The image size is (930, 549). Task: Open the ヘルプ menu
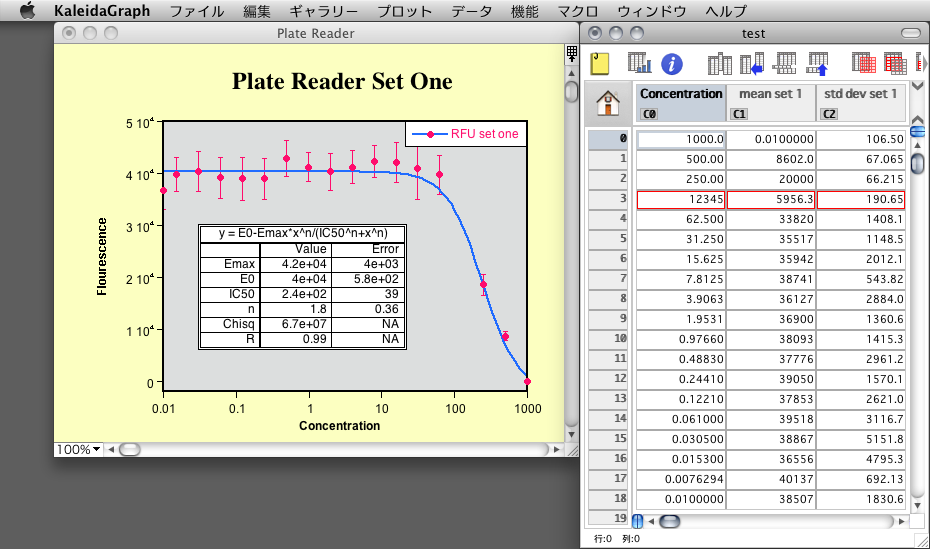click(726, 11)
